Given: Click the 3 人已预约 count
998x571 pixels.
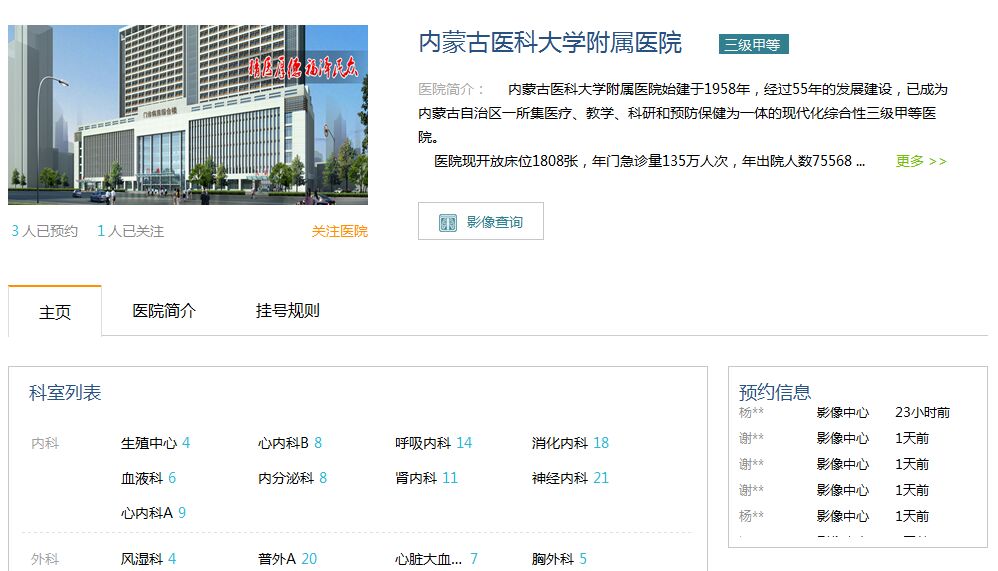Looking at the screenshot, I should [x=44, y=231].
